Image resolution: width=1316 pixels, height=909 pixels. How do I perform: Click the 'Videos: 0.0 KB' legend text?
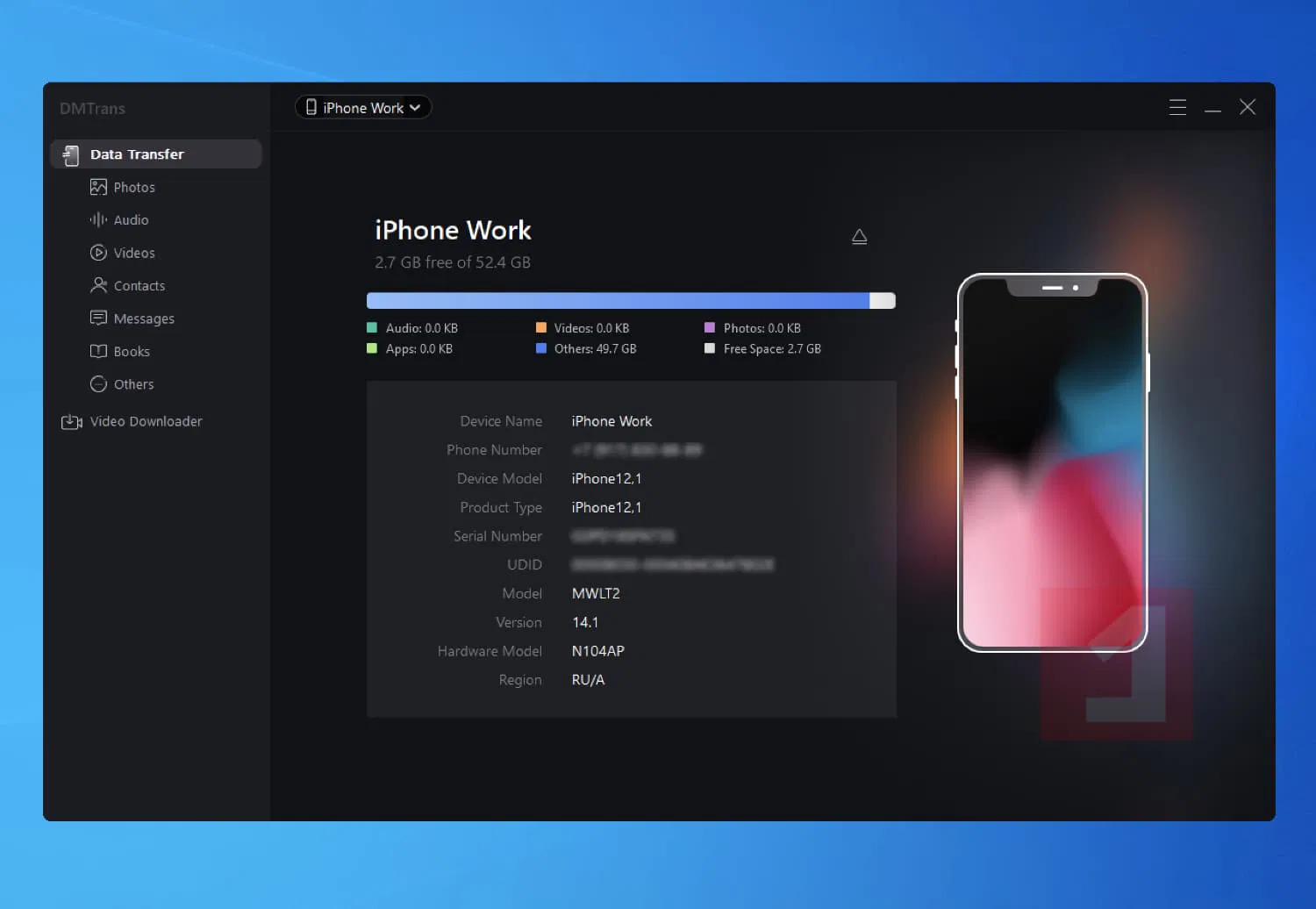592,328
